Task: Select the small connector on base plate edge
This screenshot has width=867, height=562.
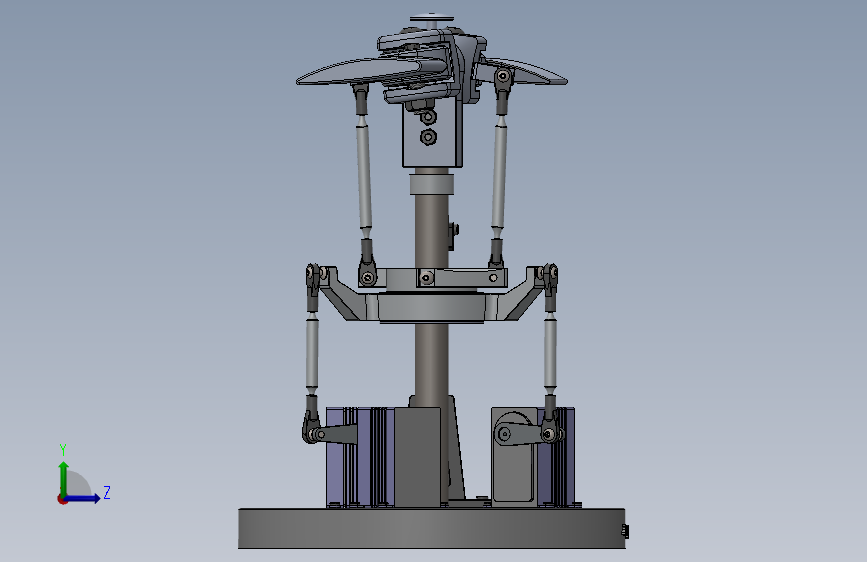Action: click(625, 531)
